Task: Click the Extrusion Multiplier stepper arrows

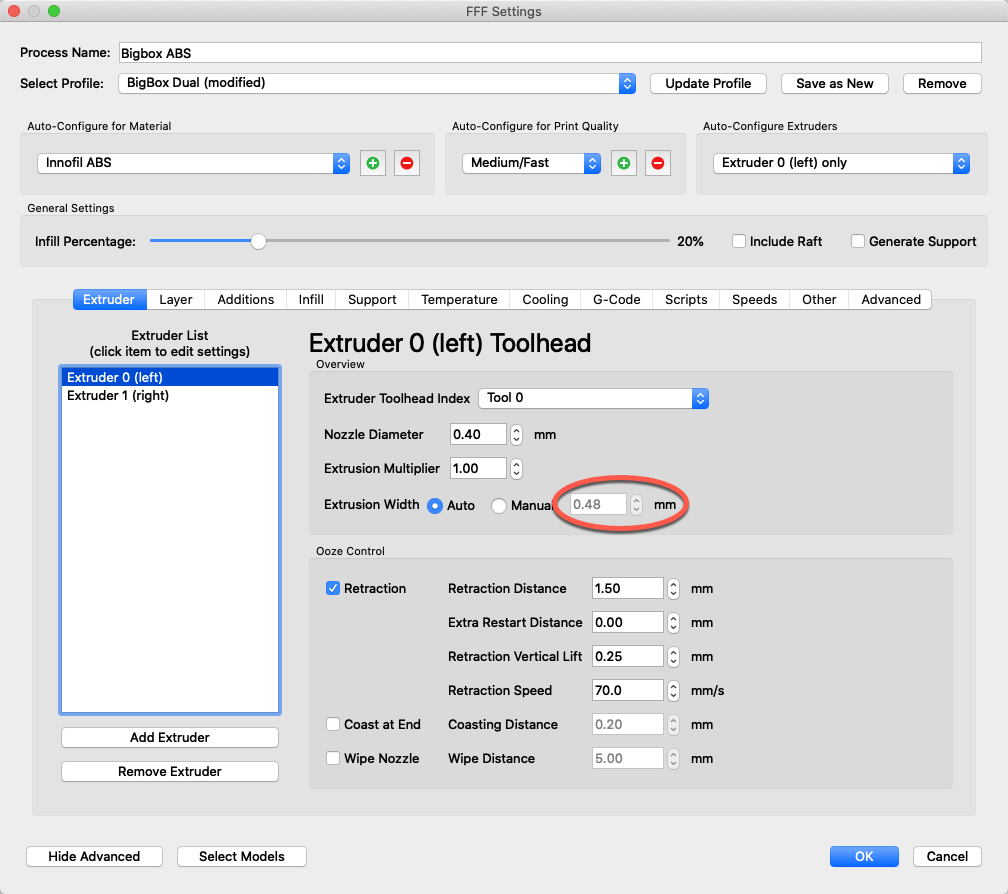Action: tap(516, 469)
